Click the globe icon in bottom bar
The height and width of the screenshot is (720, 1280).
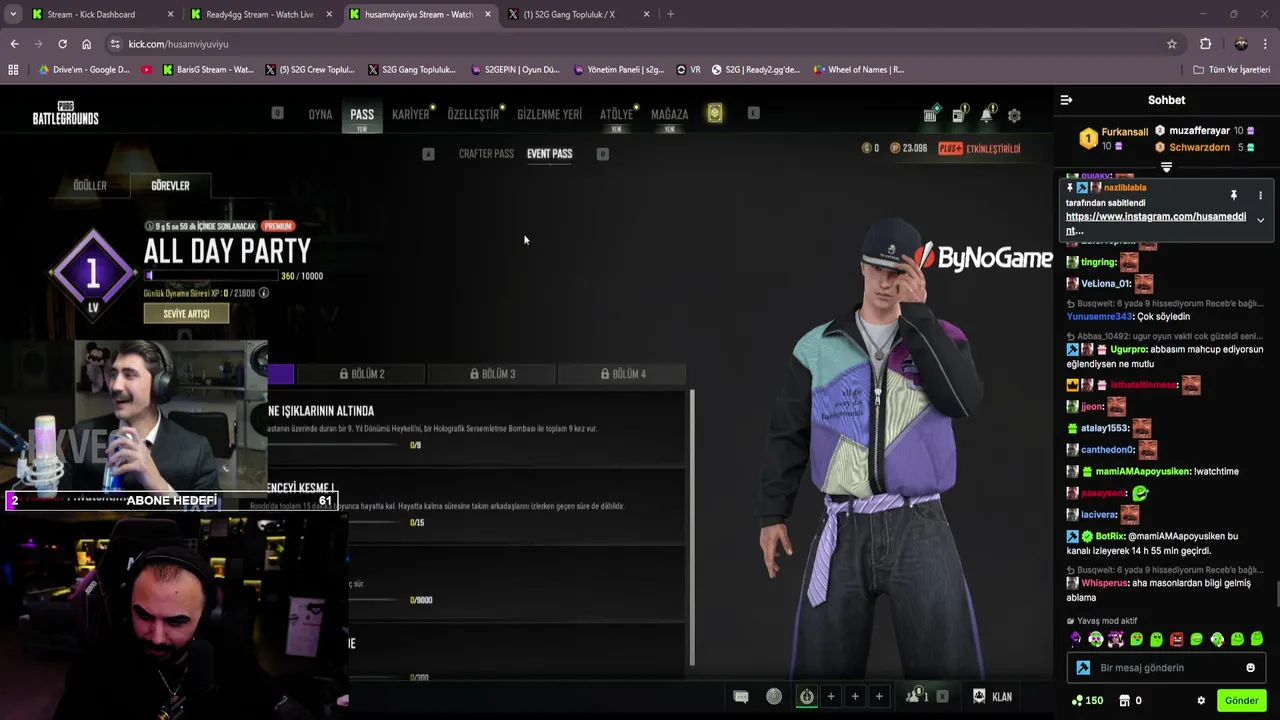(774, 697)
